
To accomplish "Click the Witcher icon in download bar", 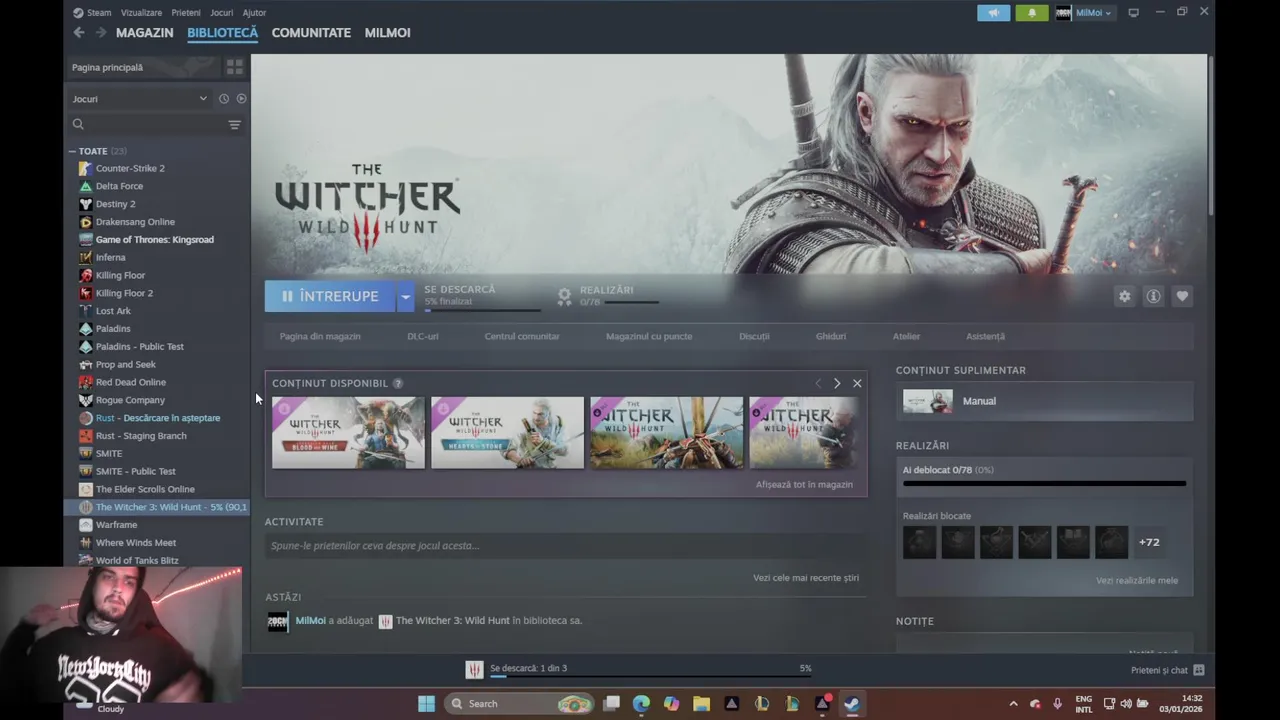I will click(x=474, y=669).
